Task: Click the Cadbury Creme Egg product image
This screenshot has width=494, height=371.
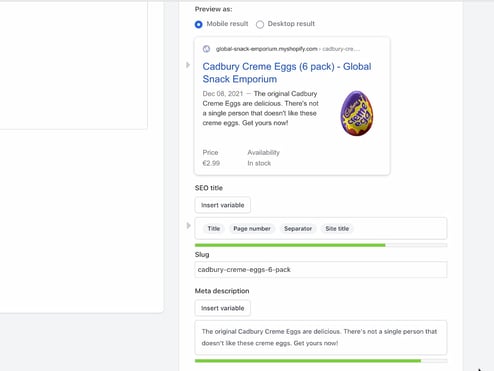Action: pos(357,113)
